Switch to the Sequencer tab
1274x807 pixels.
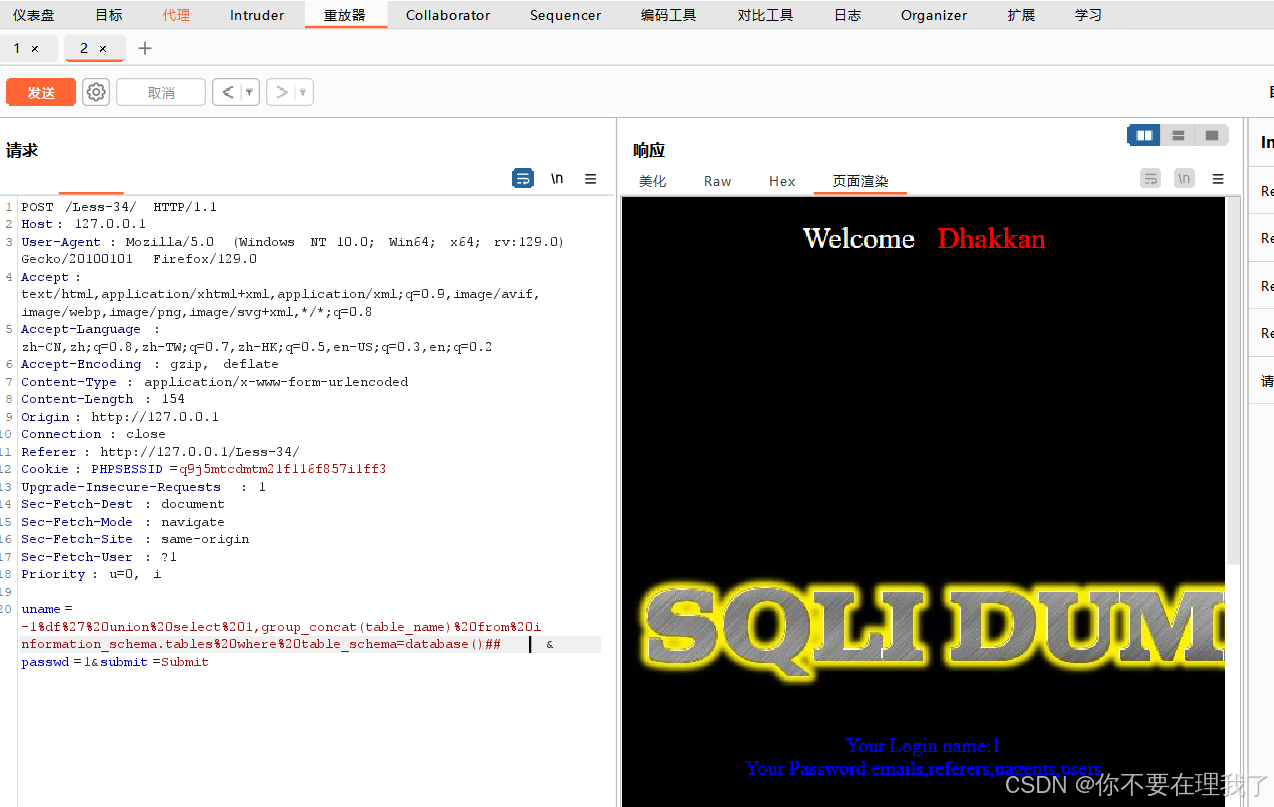click(566, 15)
